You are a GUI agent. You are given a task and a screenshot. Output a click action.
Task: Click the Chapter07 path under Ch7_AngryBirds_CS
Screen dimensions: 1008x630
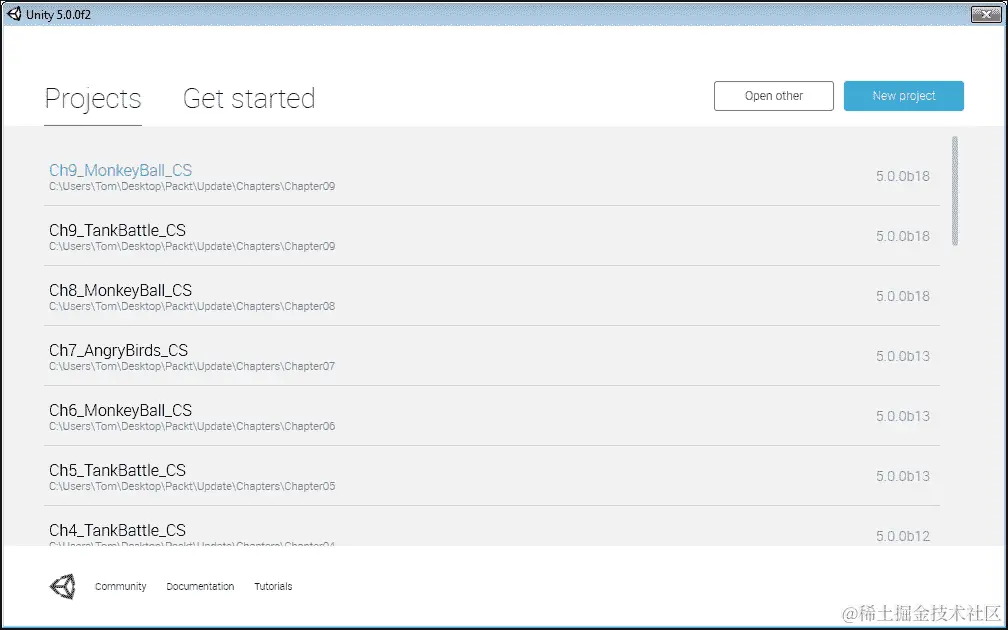(192, 366)
